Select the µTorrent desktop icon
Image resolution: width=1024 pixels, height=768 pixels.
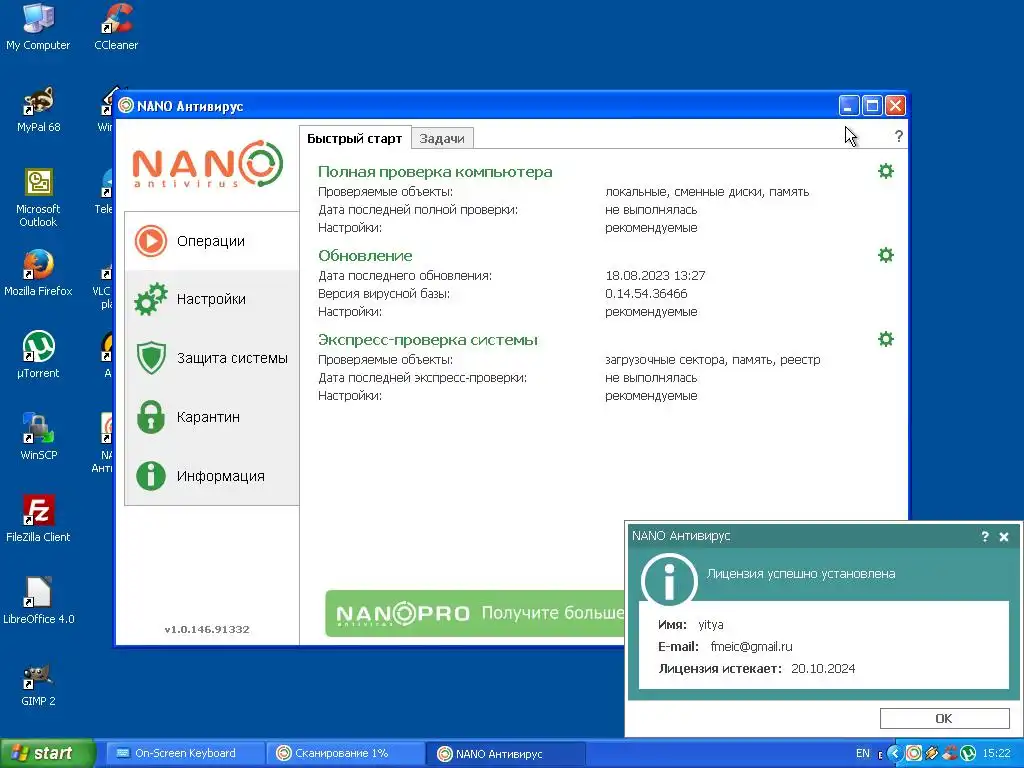tap(38, 355)
